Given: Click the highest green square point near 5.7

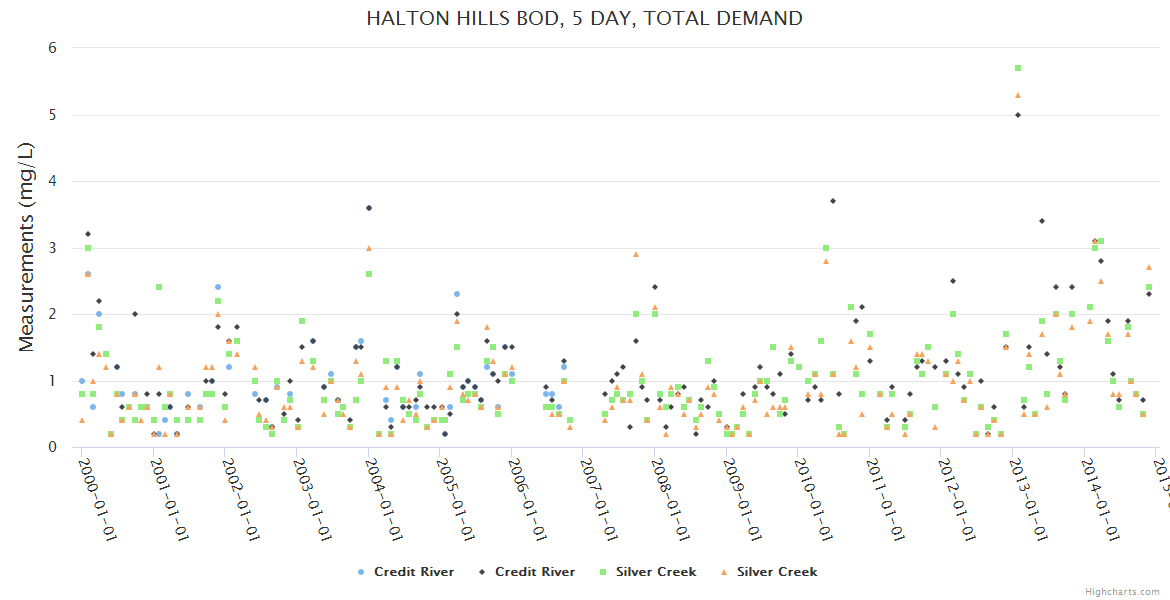Looking at the screenshot, I should (1018, 68).
